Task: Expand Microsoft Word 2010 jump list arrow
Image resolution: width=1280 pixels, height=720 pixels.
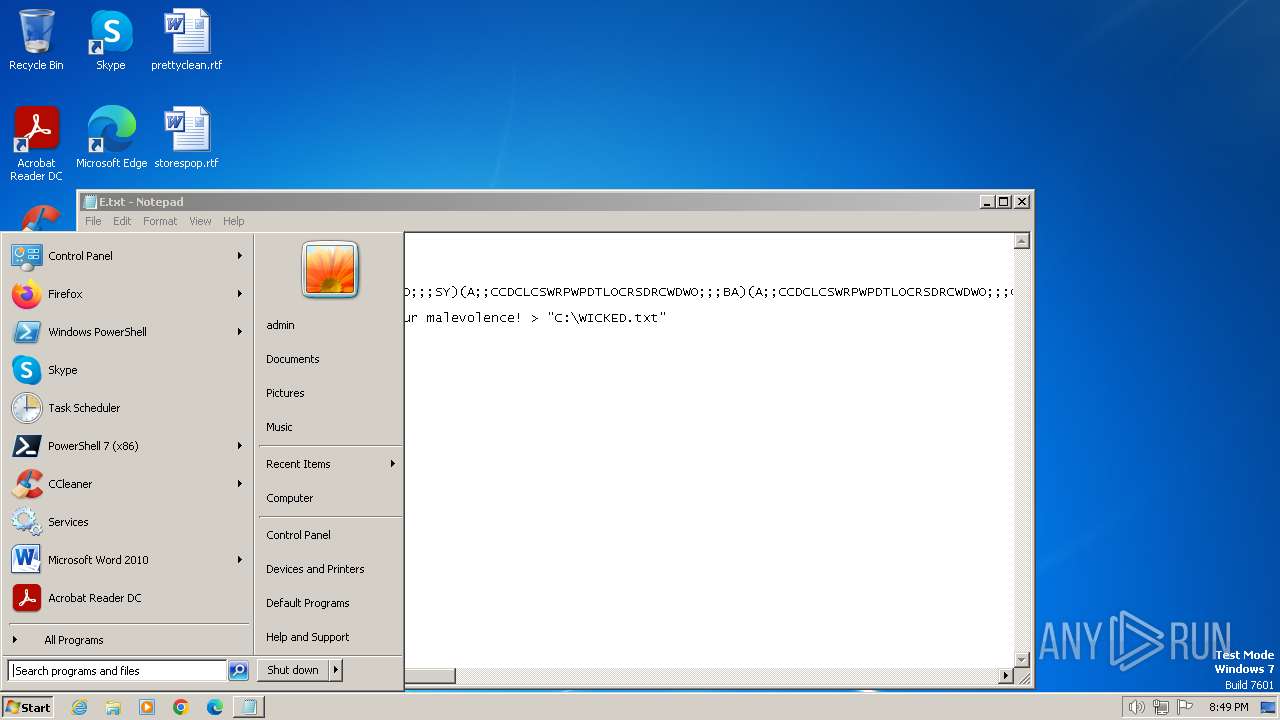Action: [240, 560]
